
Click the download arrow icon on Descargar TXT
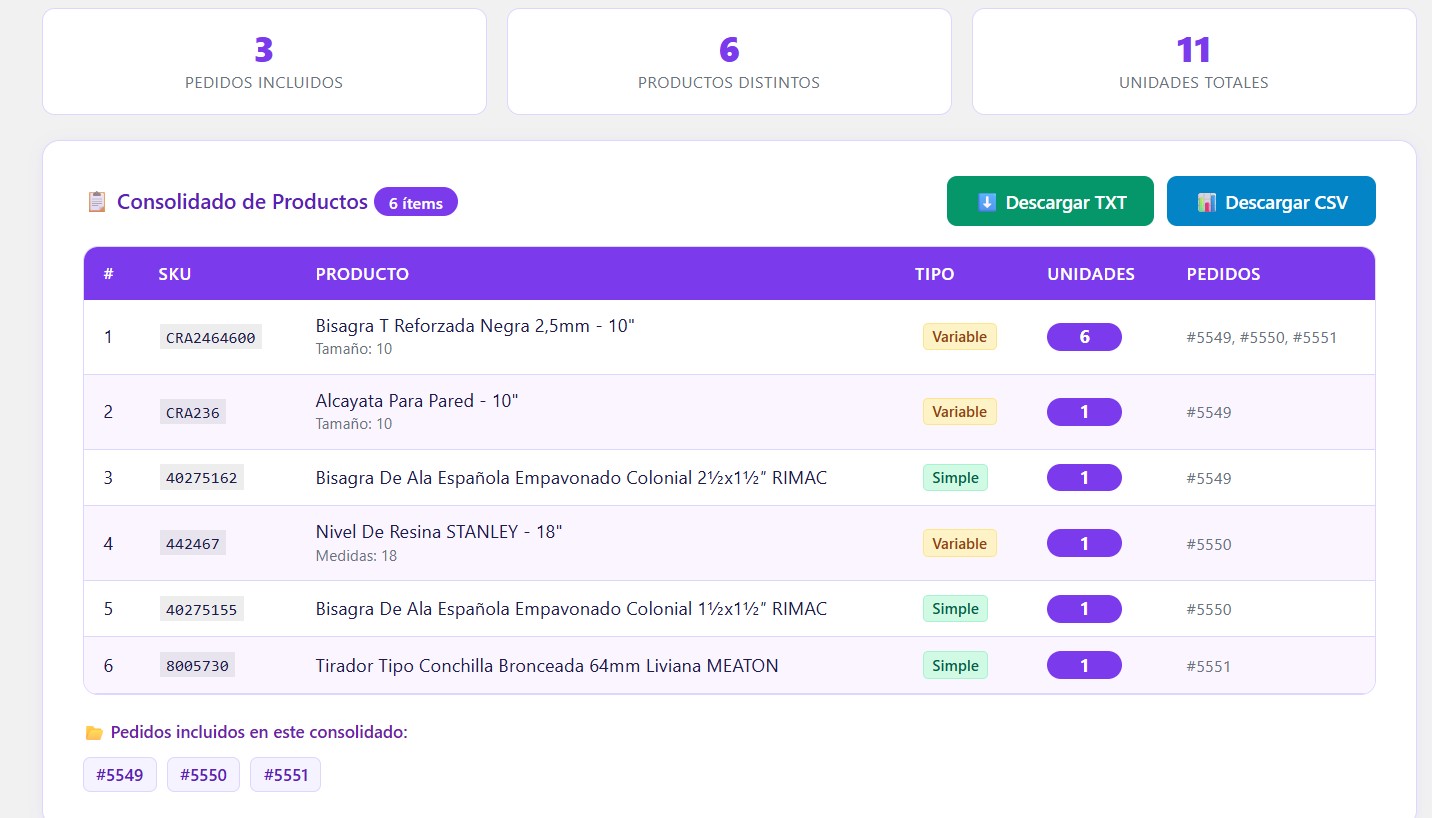(986, 201)
